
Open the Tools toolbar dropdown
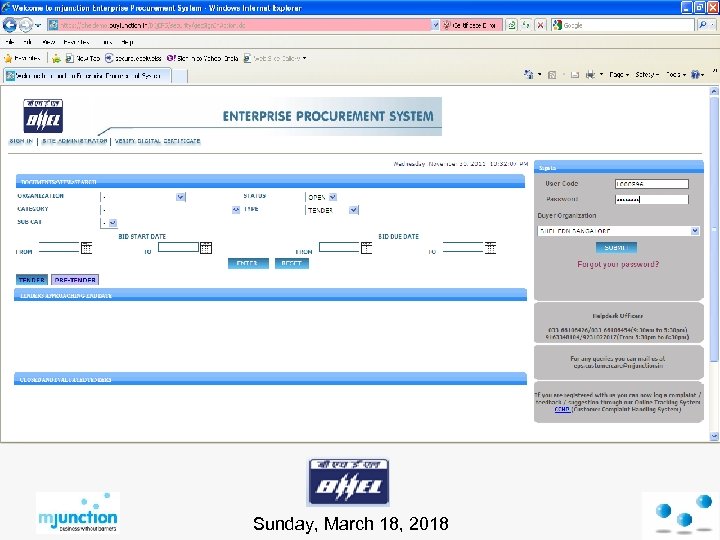676,74
